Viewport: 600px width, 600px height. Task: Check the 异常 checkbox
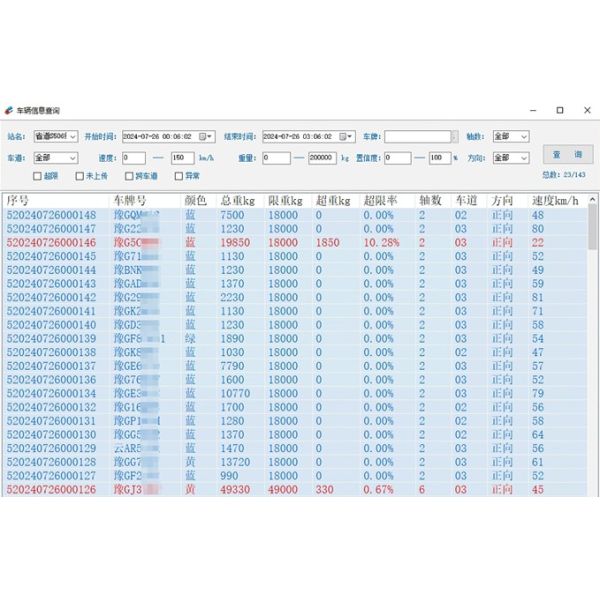pos(179,176)
